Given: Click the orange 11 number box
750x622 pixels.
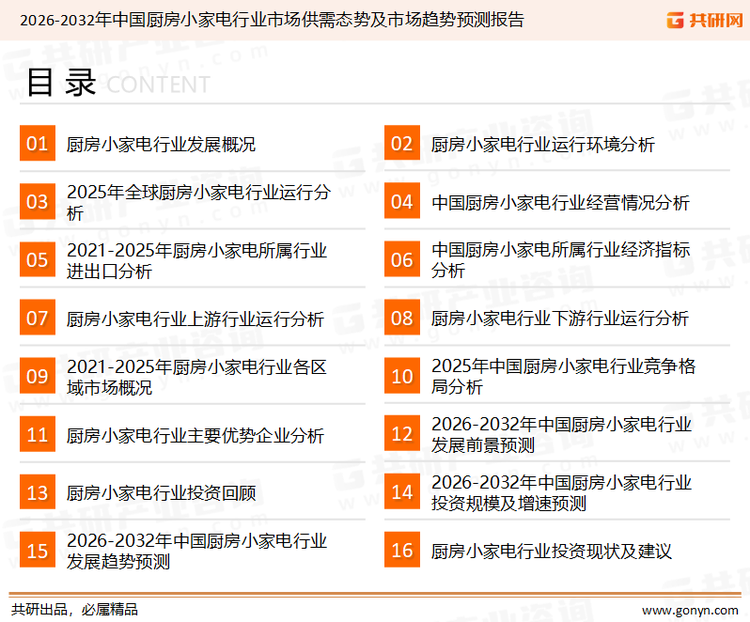Looking at the screenshot, I should (37, 434).
